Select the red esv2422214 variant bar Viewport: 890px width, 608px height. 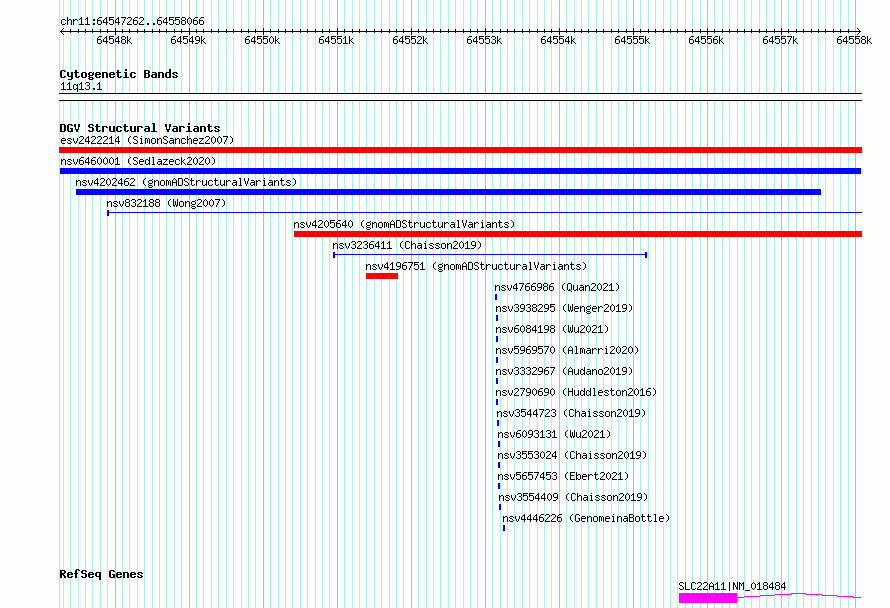point(460,150)
